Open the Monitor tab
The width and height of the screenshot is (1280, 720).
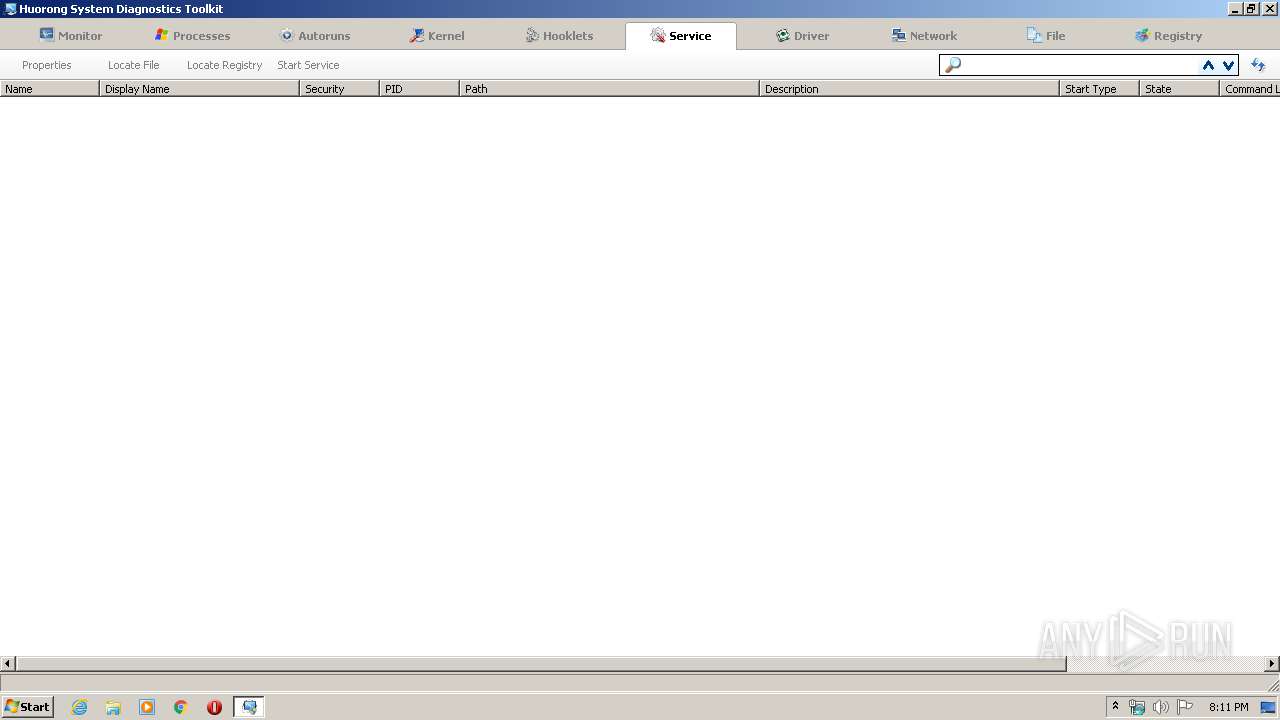pyautogui.click(x=70, y=35)
